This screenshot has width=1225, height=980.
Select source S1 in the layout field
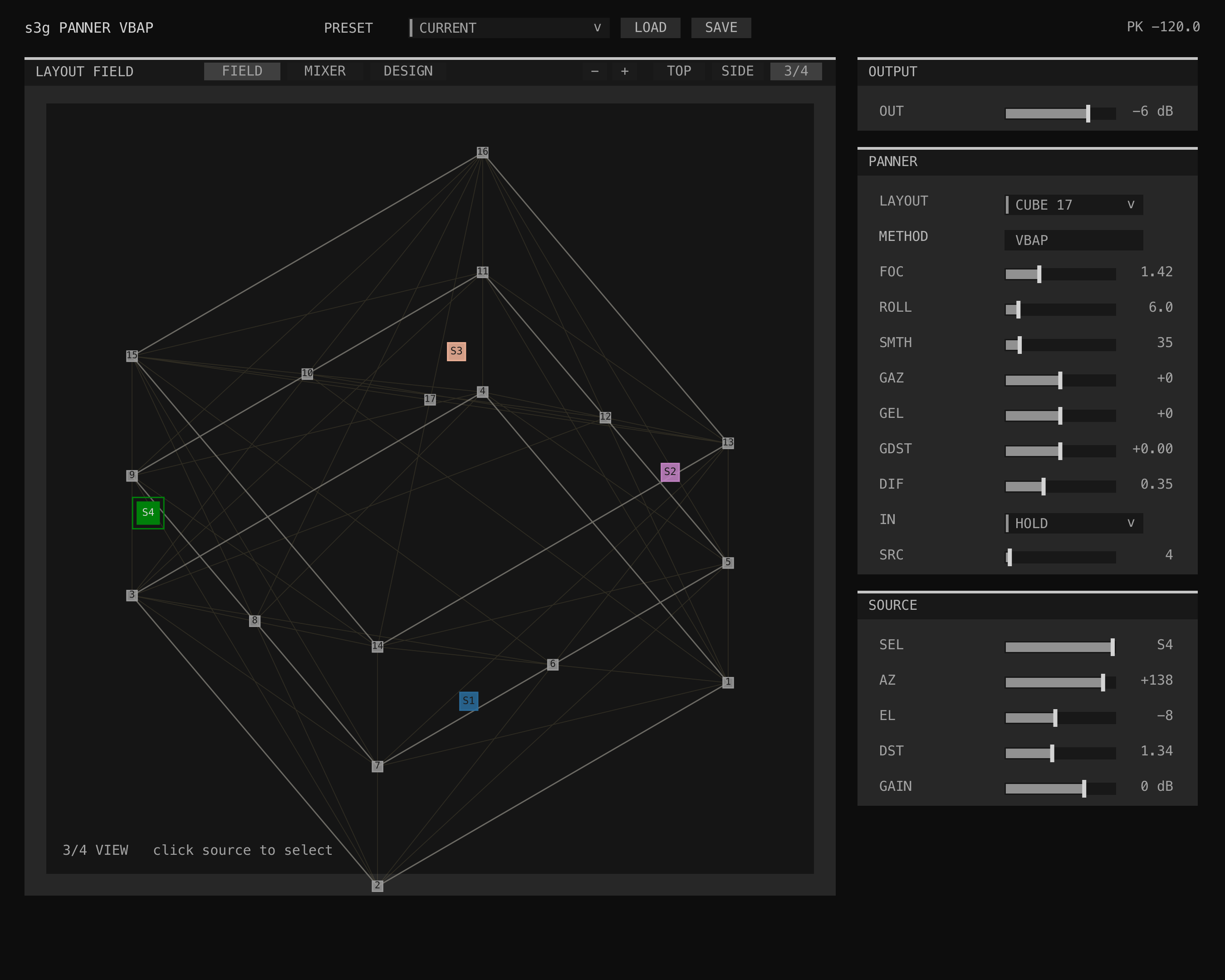[x=468, y=701]
